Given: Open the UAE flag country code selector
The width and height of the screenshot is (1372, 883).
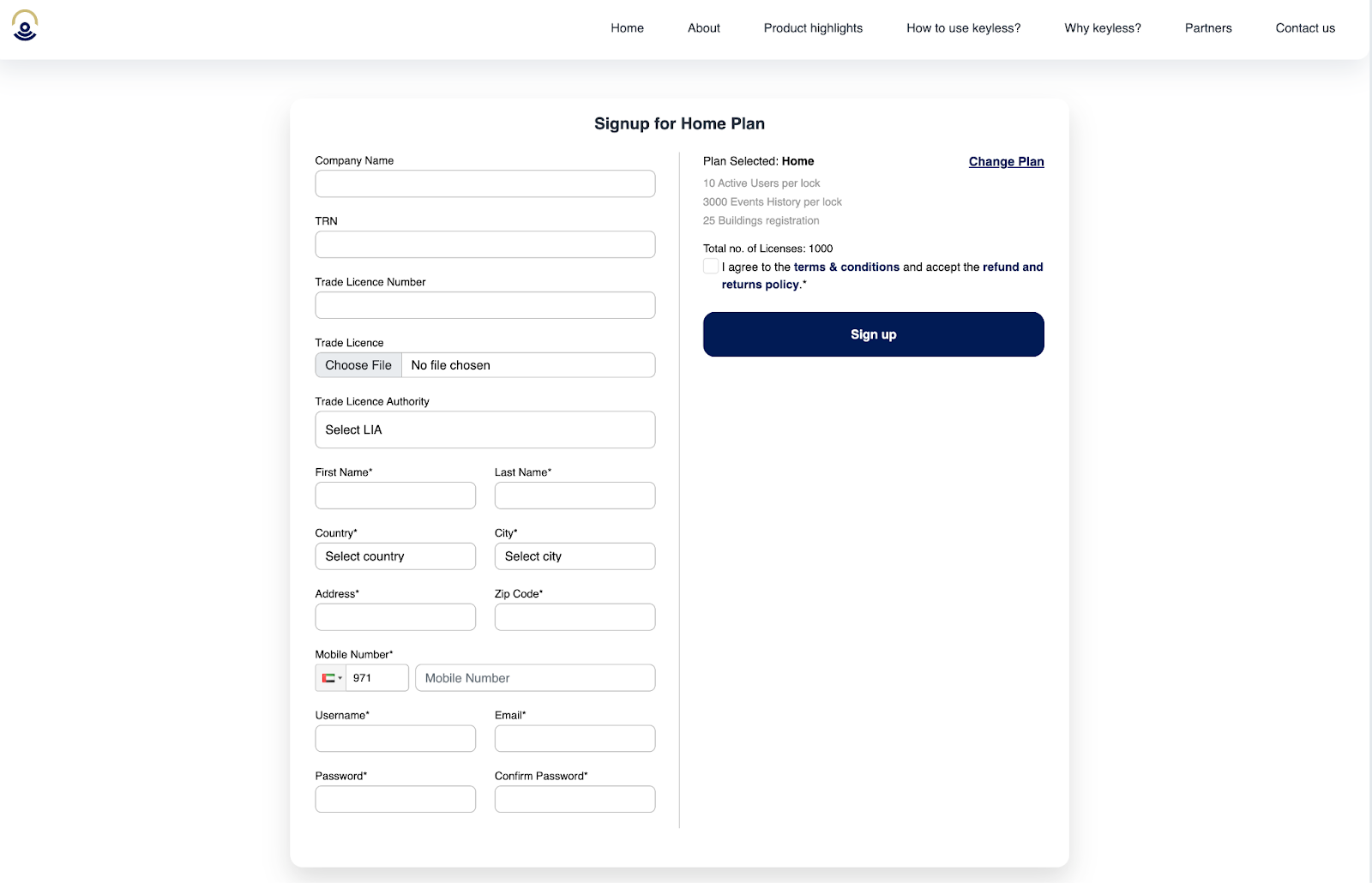Looking at the screenshot, I should 331,678.
